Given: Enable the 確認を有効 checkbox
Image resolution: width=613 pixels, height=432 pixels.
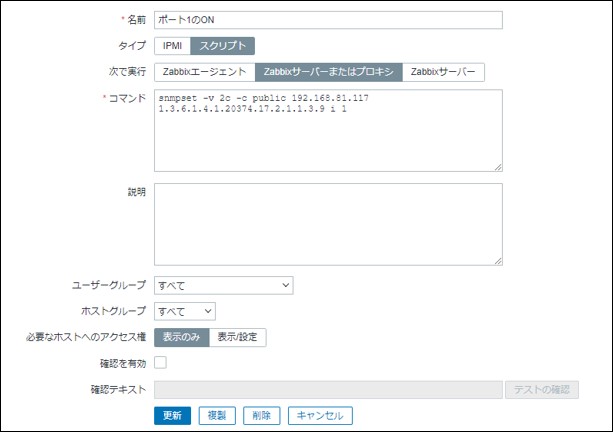Looking at the screenshot, I should coord(160,362).
